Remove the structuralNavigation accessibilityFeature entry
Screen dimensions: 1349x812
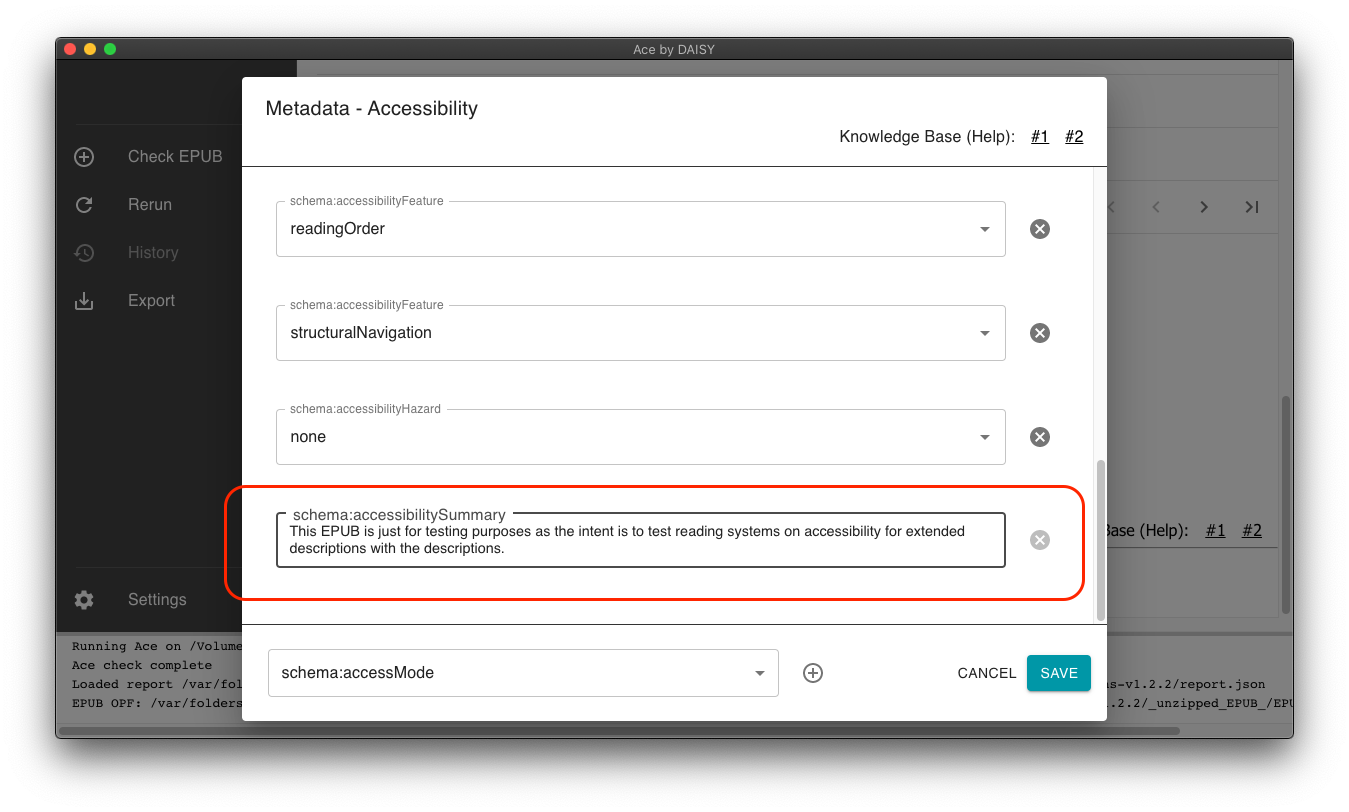(x=1040, y=333)
